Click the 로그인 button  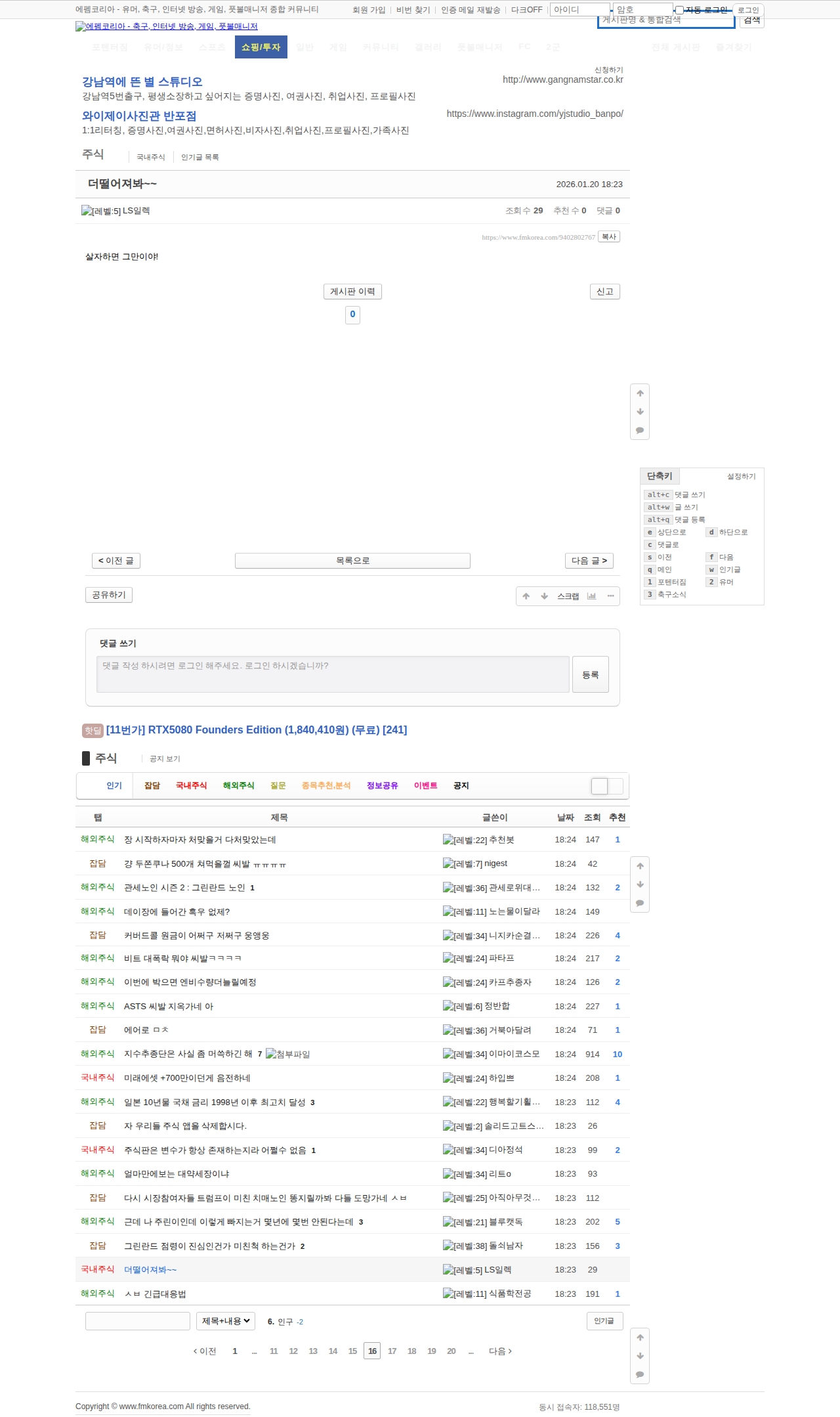pyautogui.click(x=748, y=10)
